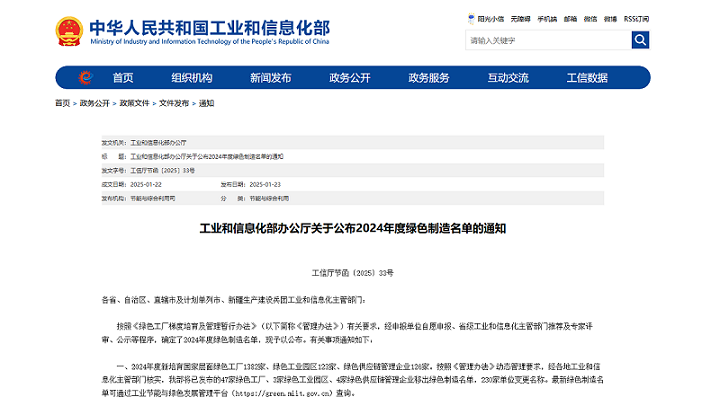Click 政策文件 in the breadcrumb
The image size is (720, 406).
134,103
